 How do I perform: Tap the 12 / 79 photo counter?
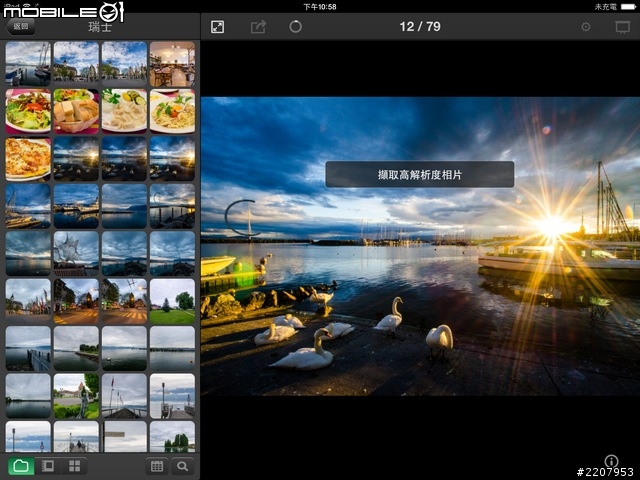[420, 27]
